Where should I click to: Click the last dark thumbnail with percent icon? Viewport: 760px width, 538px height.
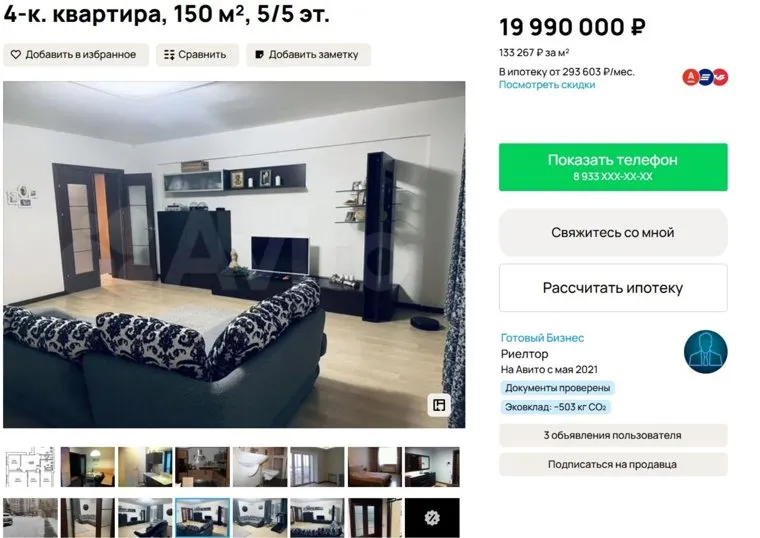click(432, 518)
